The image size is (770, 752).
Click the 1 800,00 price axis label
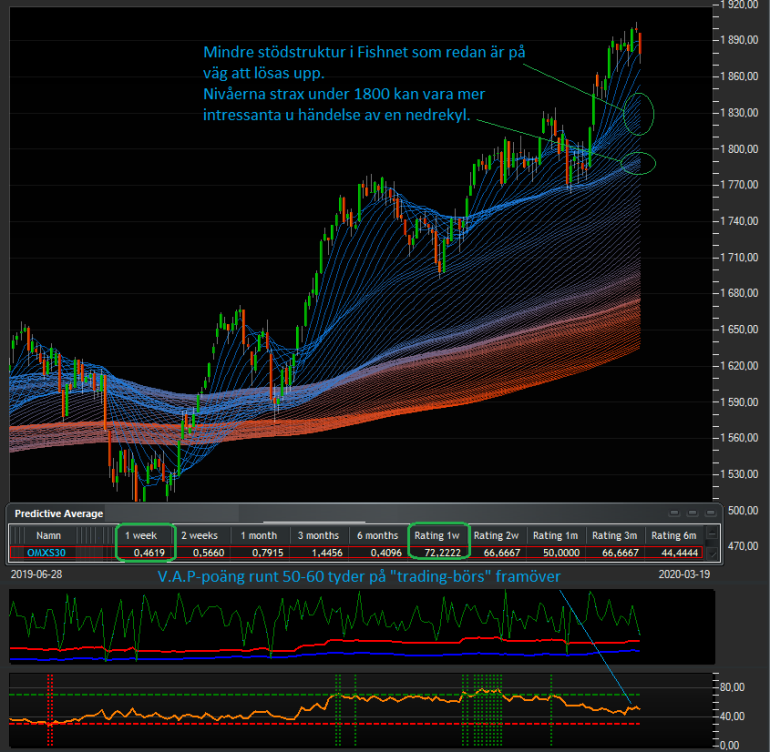tap(740, 149)
